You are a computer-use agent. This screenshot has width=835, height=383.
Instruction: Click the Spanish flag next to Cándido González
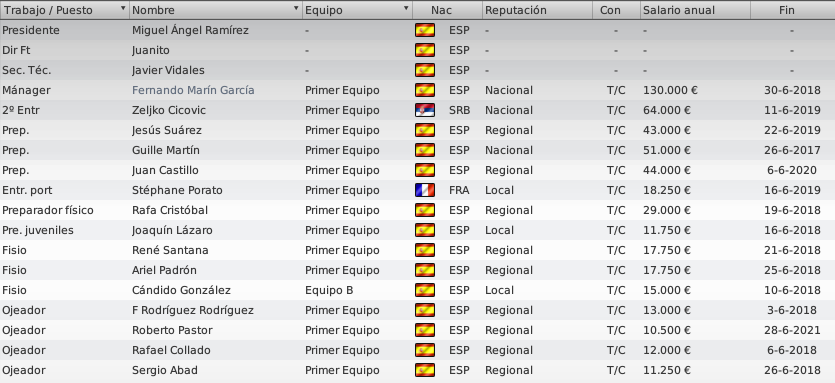[x=424, y=290]
